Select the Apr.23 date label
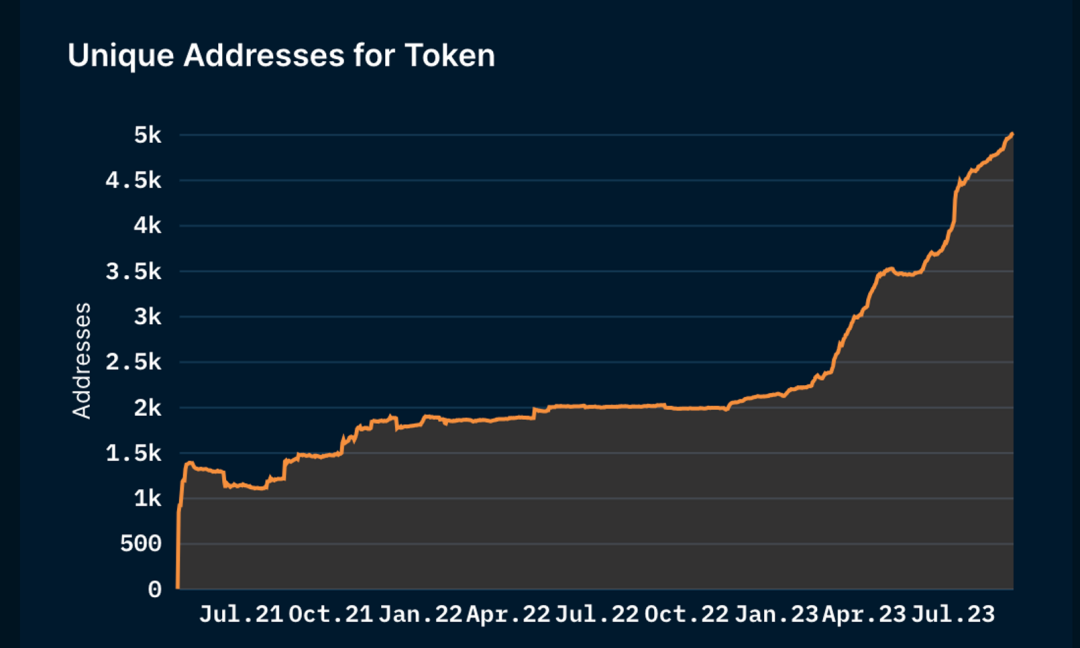 863,615
